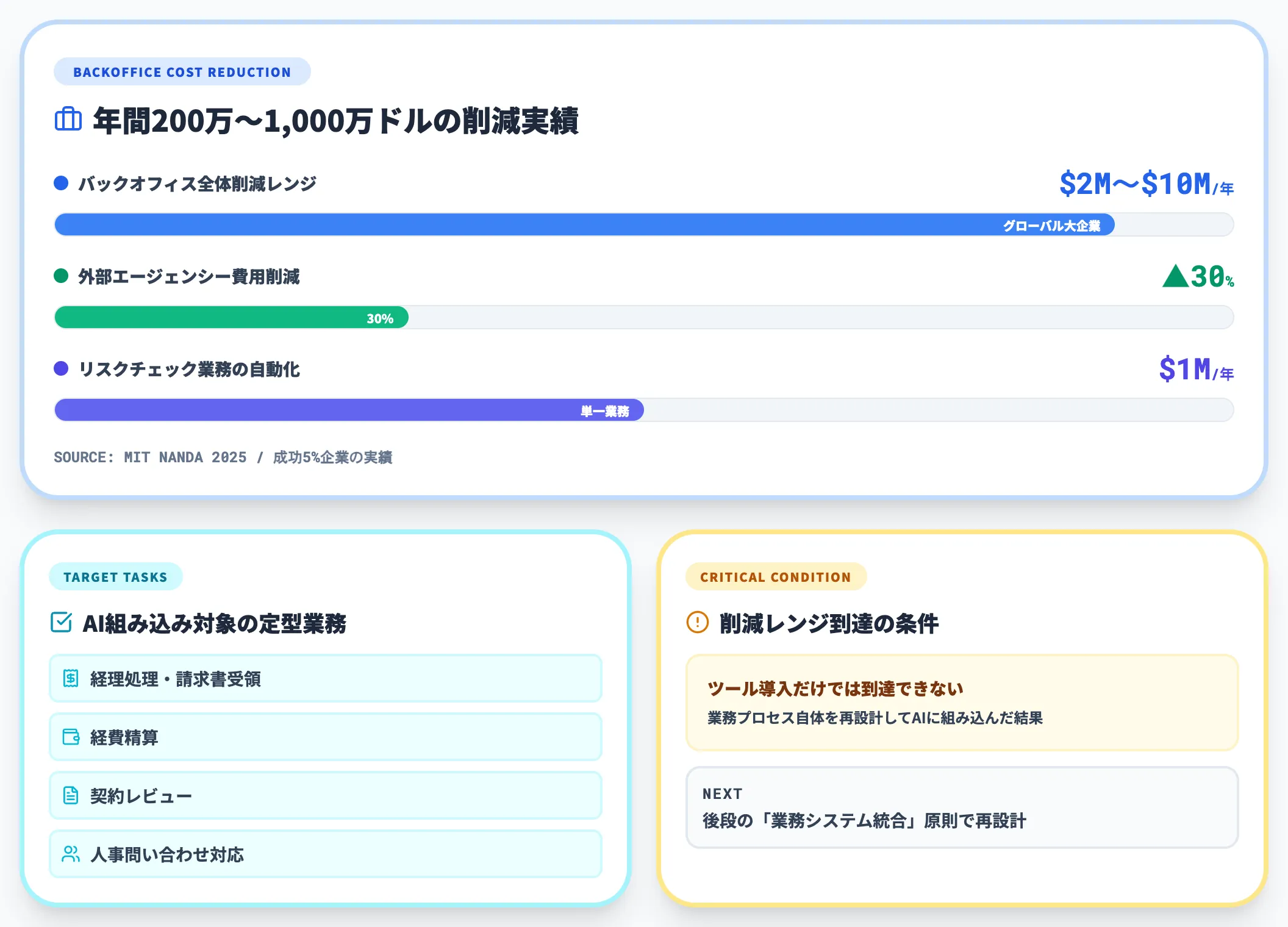The width and height of the screenshot is (1288, 927).
Task: Click the heading 年間200万〜1,000万ドルの削減実績
Action: pos(335,120)
